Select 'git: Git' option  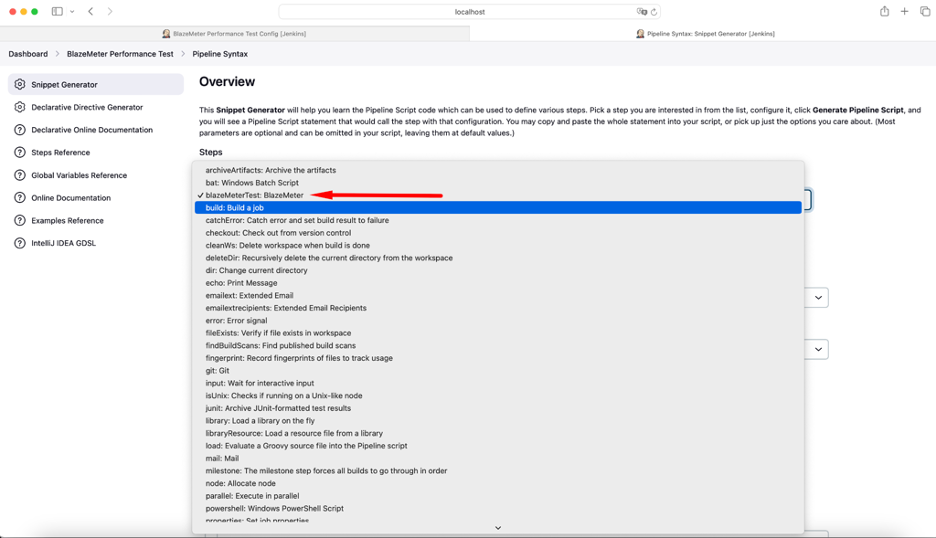point(498,371)
